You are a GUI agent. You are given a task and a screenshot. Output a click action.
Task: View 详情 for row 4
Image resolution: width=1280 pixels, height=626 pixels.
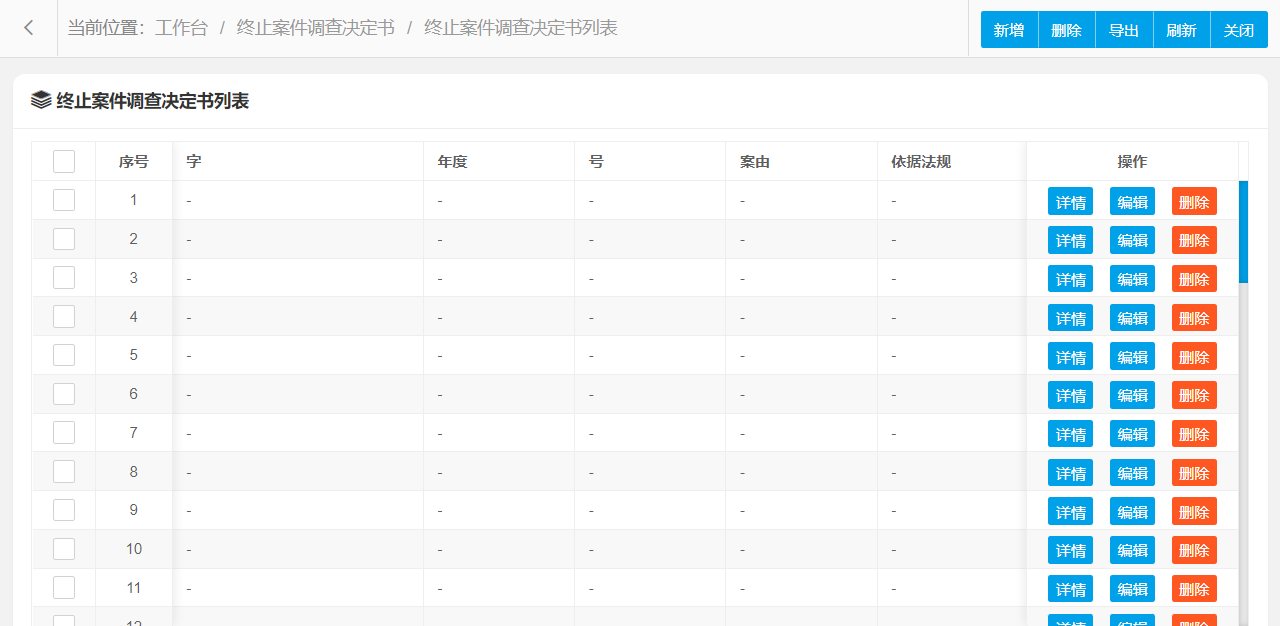[x=1070, y=318]
